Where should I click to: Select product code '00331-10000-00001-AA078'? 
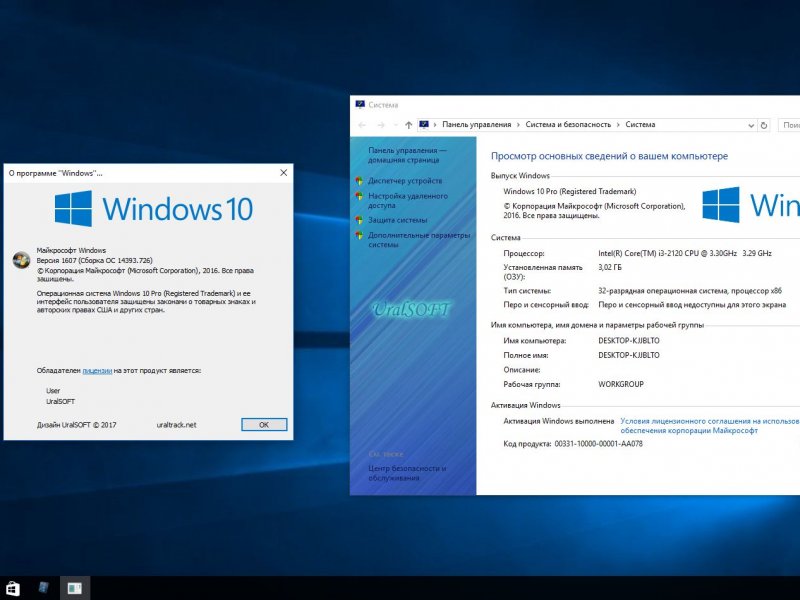[598, 444]
